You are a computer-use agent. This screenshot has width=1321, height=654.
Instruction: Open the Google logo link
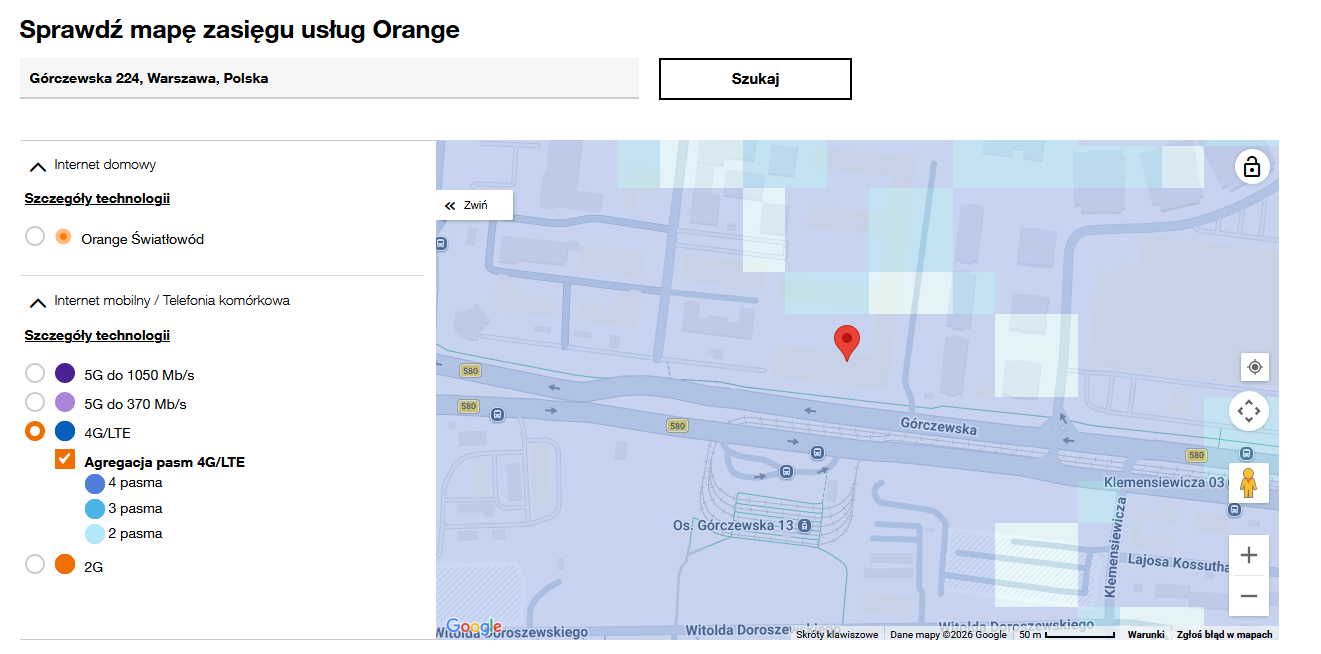click(473, 627)
